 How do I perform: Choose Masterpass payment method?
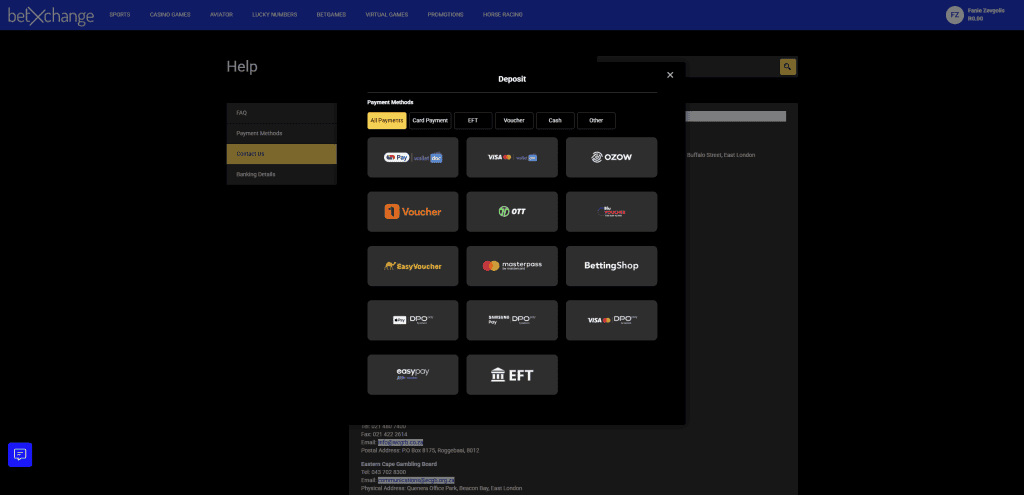tap(512, 266)
